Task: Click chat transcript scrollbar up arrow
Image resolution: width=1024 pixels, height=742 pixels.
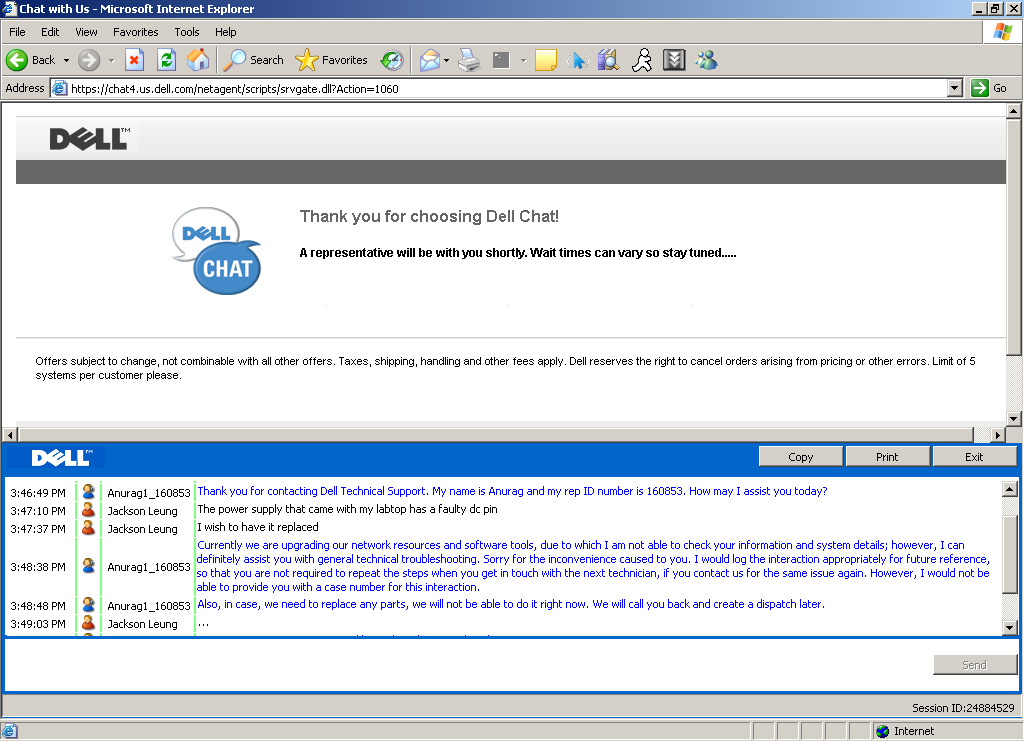Action: coord(1010,489)
